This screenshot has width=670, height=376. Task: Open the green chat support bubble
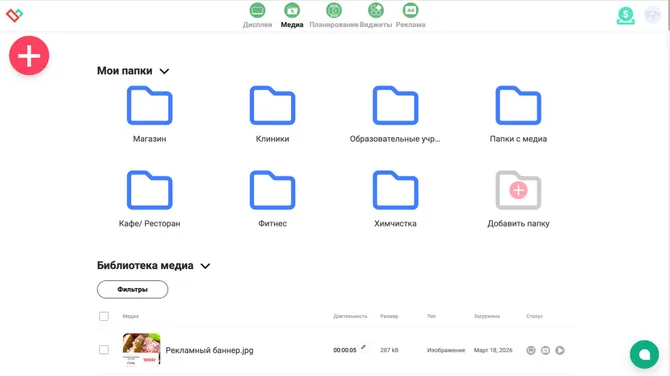tap(644, 354)
